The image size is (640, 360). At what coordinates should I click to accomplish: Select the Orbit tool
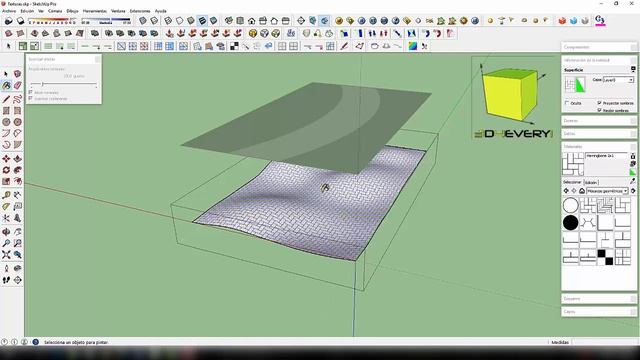(x=6, y=232)
